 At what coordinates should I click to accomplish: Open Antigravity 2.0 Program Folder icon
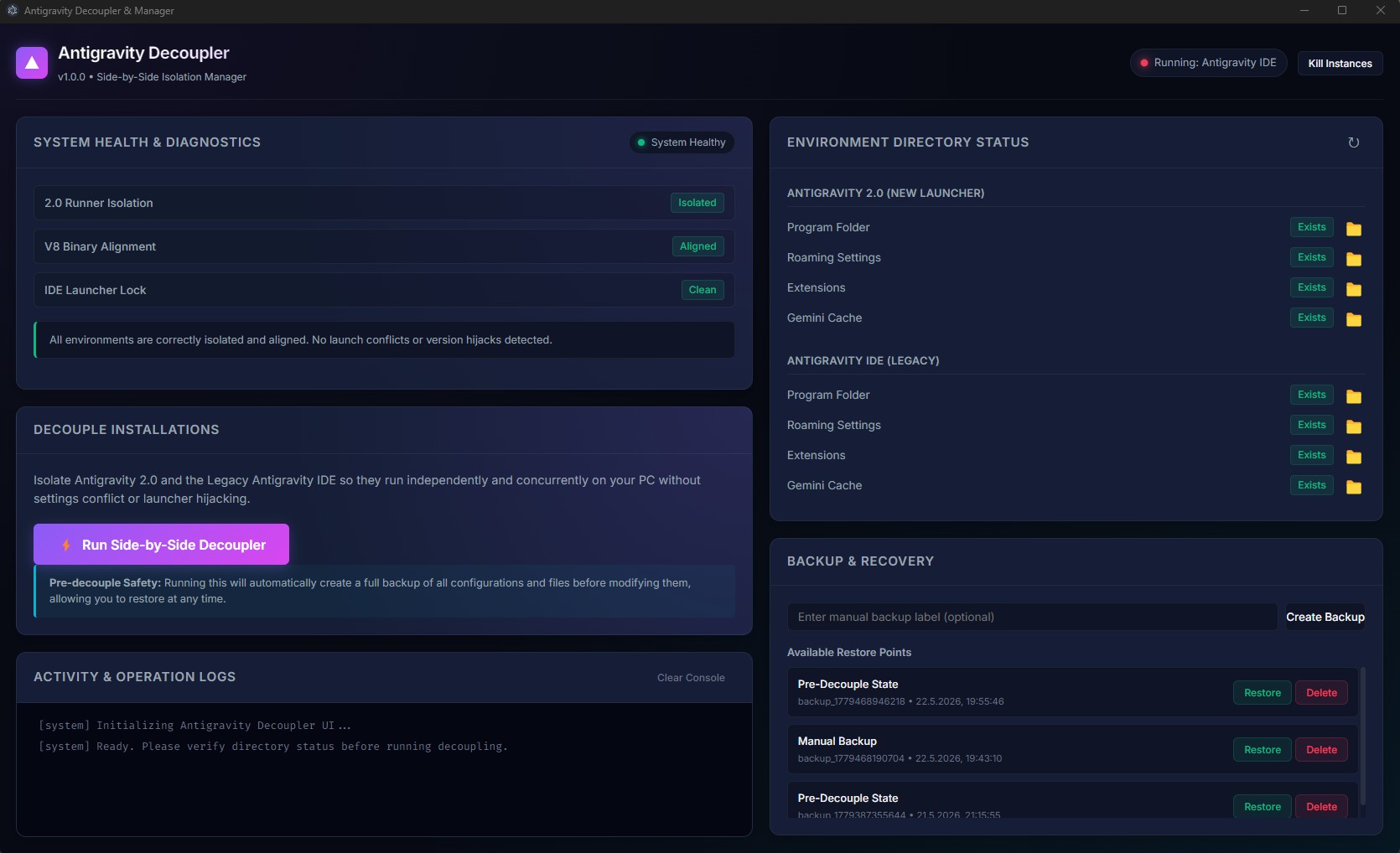[x=1353, y=228]
